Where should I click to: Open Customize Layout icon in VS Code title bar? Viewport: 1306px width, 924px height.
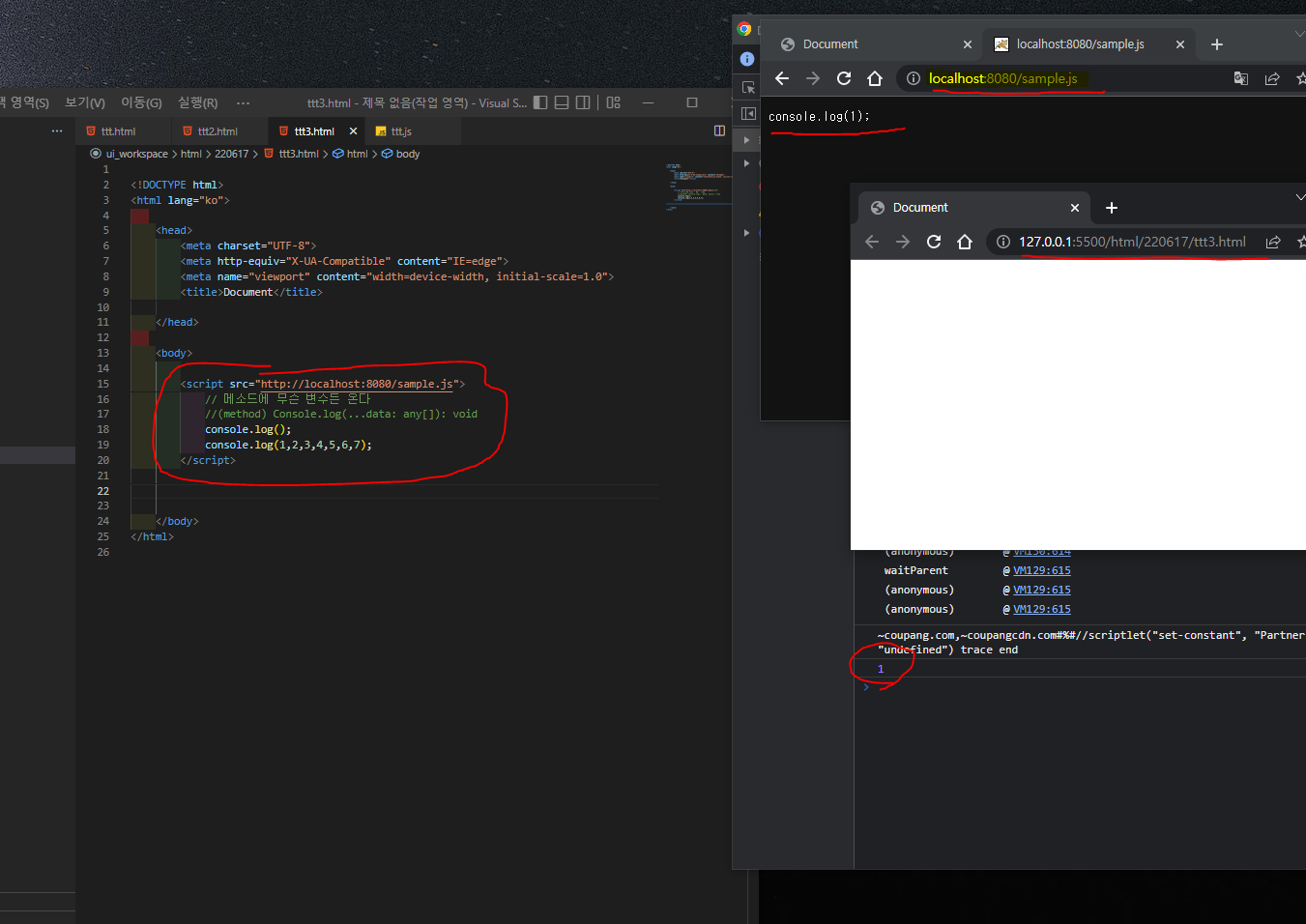point(613,102)
